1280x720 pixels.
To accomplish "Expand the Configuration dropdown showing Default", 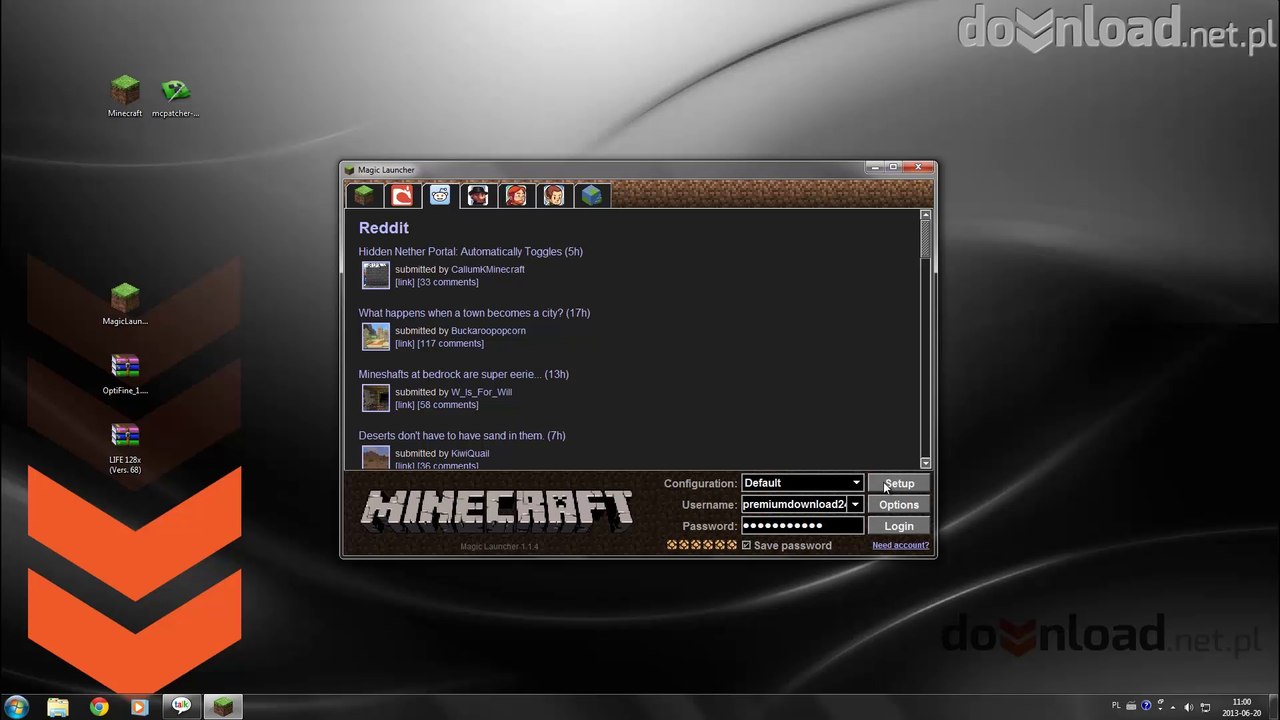I will [x=802, y=483].
